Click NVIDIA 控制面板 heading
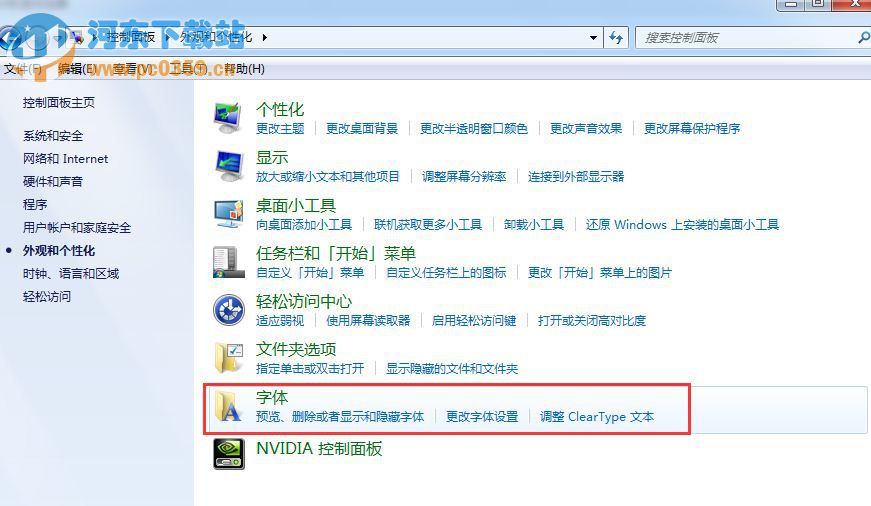Screen dimensions: 871x506 coord(319,448)
